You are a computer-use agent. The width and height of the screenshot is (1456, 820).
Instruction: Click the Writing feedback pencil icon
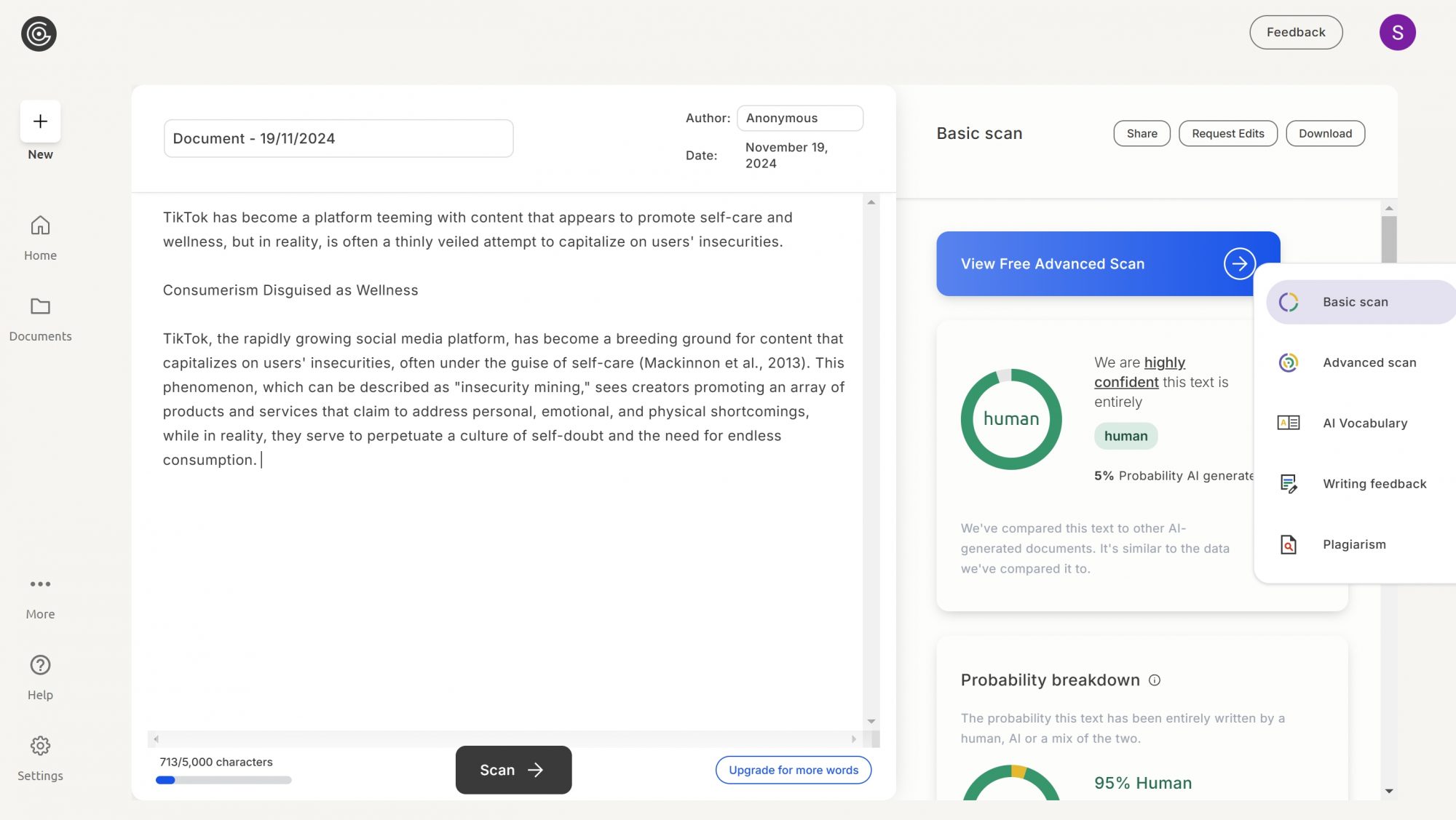1289,483
